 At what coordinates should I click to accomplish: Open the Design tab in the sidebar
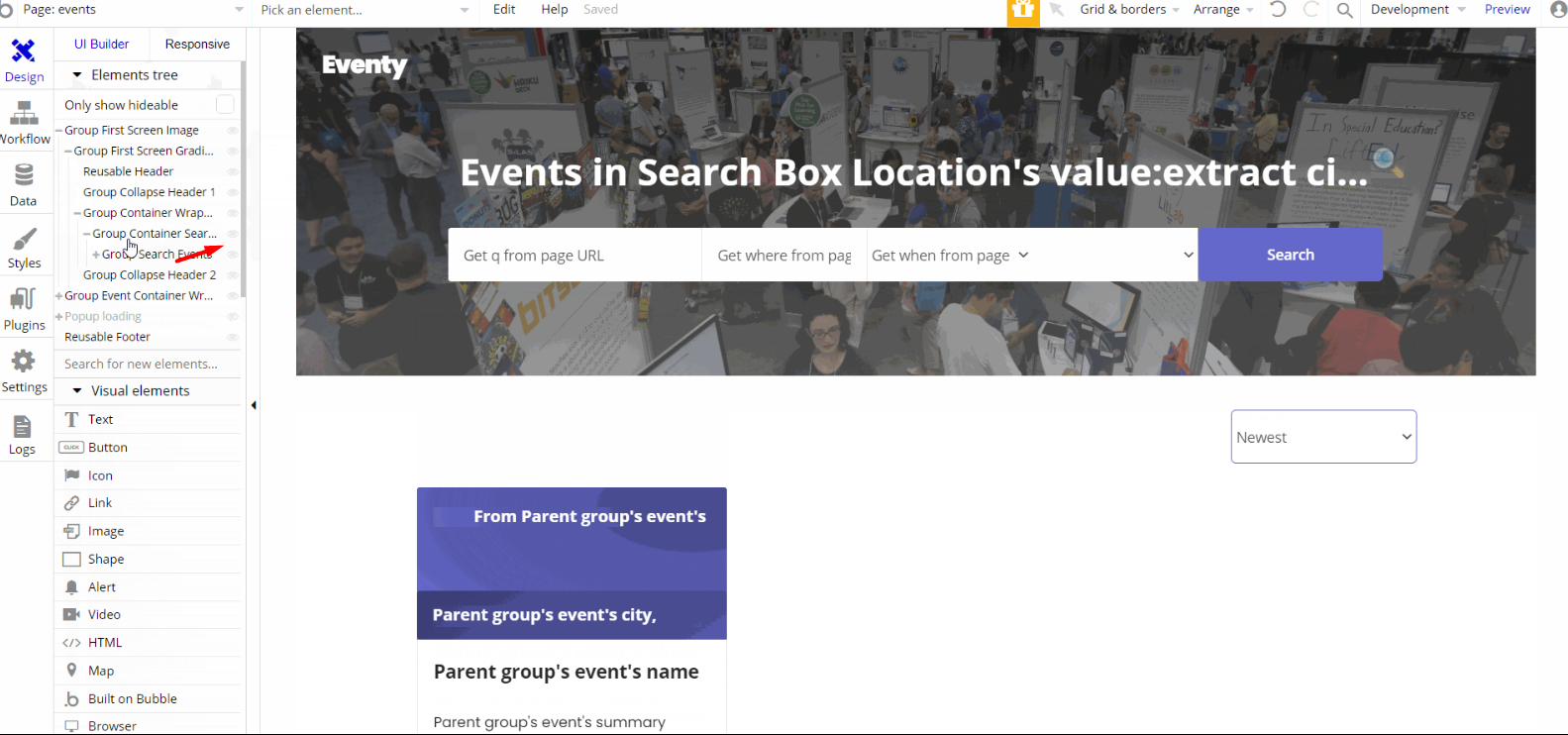click(24, 60)
